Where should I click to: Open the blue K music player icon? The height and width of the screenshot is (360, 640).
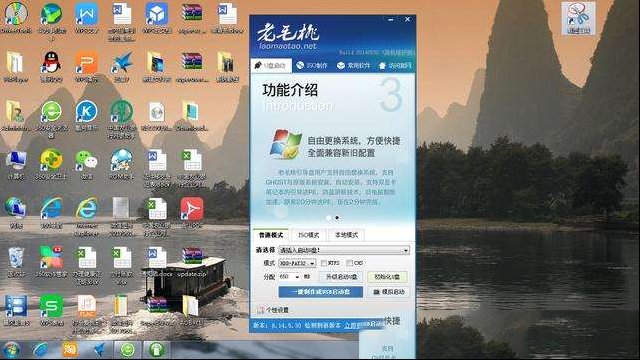pos(87,116)
